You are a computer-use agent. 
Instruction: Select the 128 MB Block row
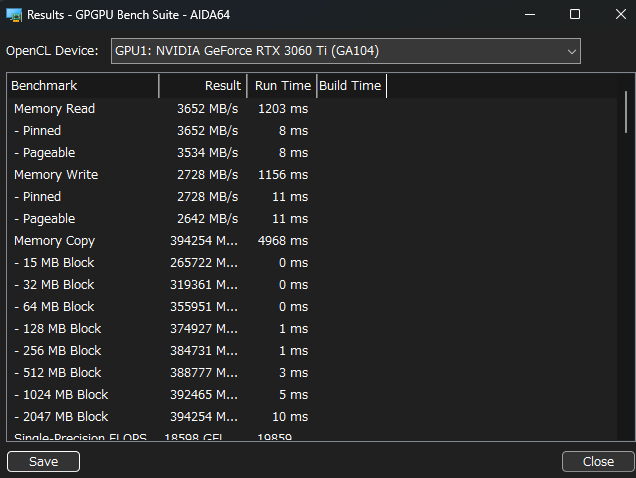coord(58,329)
